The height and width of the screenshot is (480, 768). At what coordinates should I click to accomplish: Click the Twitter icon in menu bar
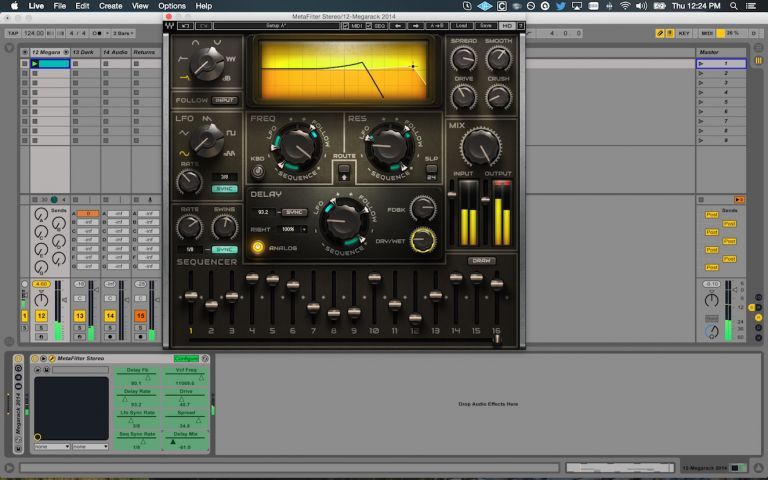561,6
